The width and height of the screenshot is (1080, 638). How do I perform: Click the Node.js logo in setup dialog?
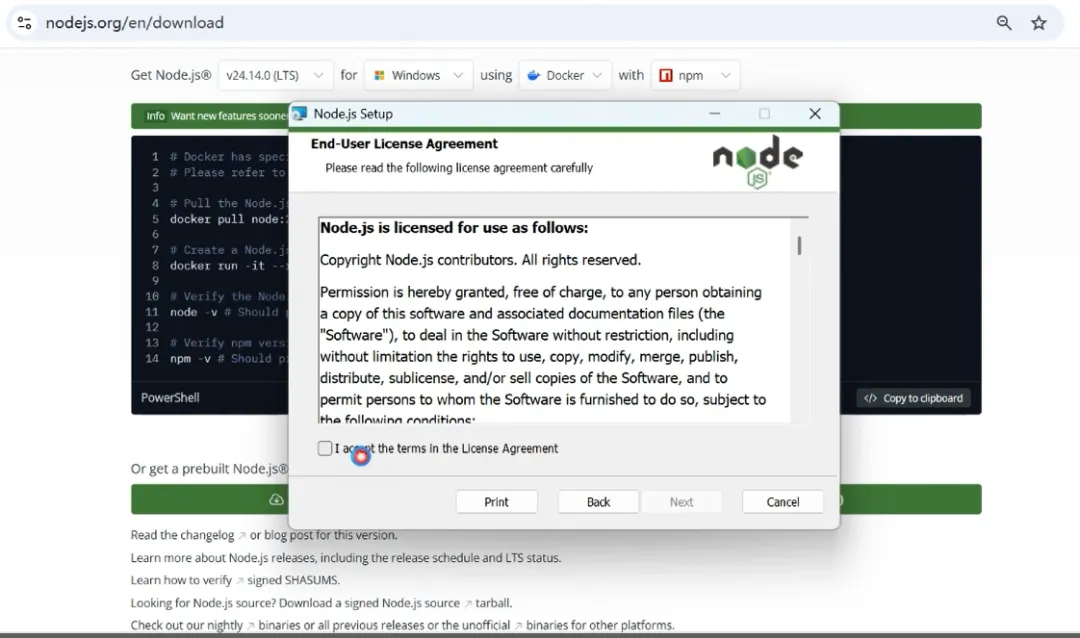coord(758,162)
